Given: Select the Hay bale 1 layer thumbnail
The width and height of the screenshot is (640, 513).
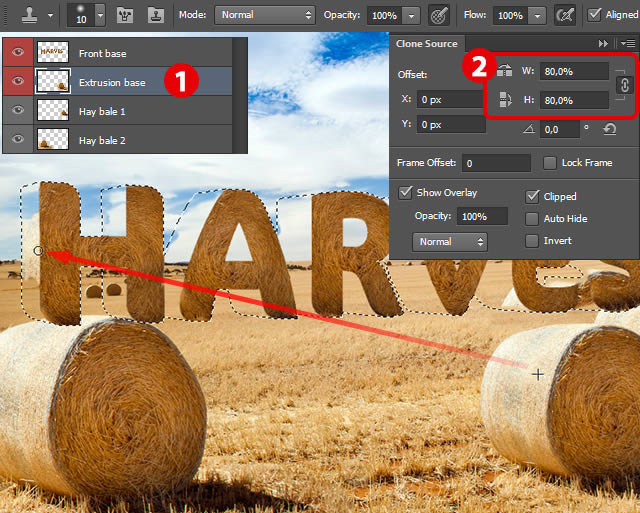Looking at the screenshot, I should pos(53,110).
